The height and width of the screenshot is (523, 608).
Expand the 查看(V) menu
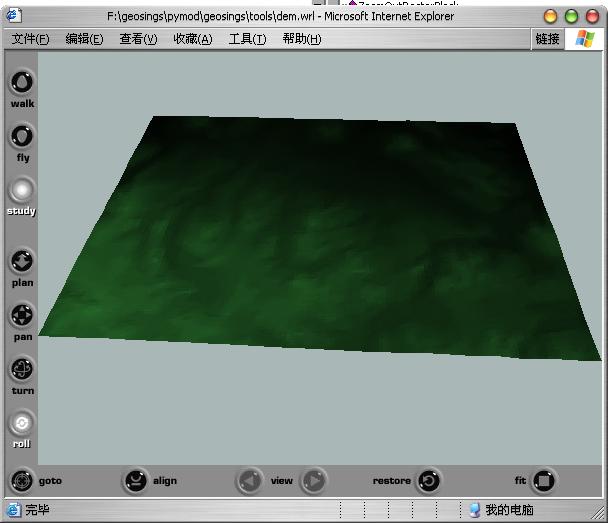138,39
